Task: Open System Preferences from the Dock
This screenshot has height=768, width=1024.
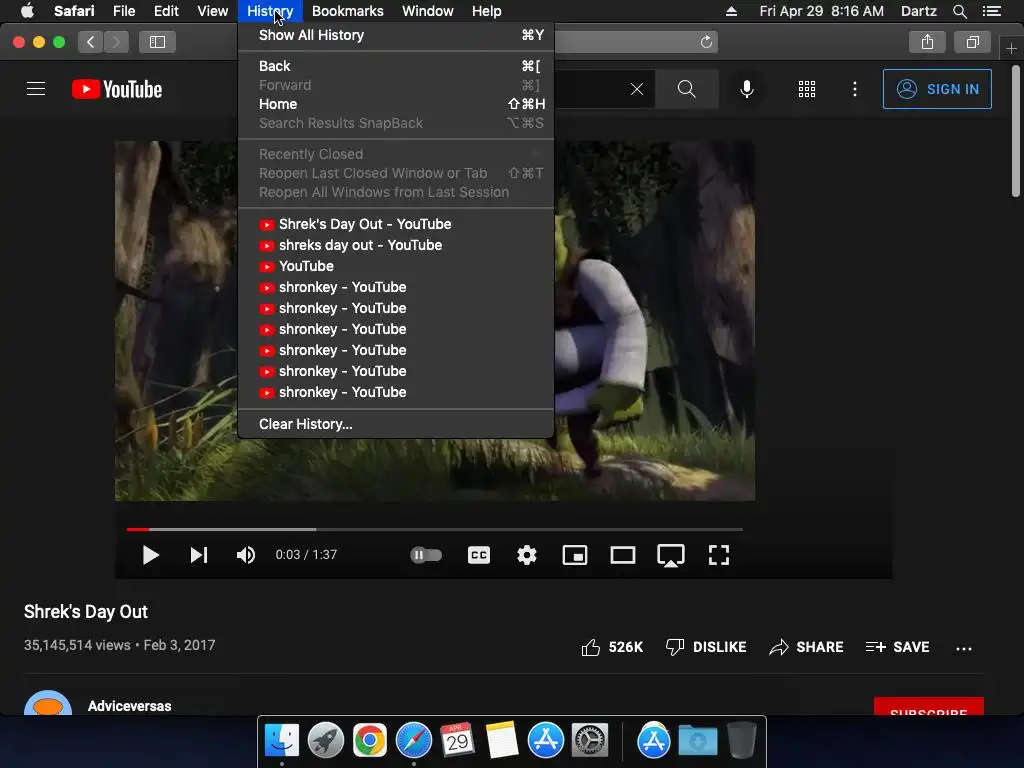Action: tap(590, 740)
